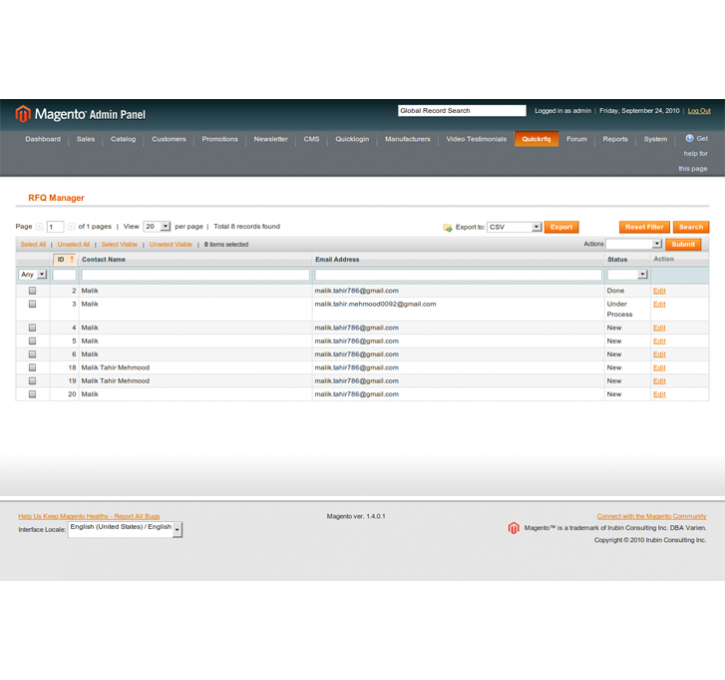Click the Contact Name column header
Screen dimensions: 725x680
pyautogui.click(x=104, y=260)
